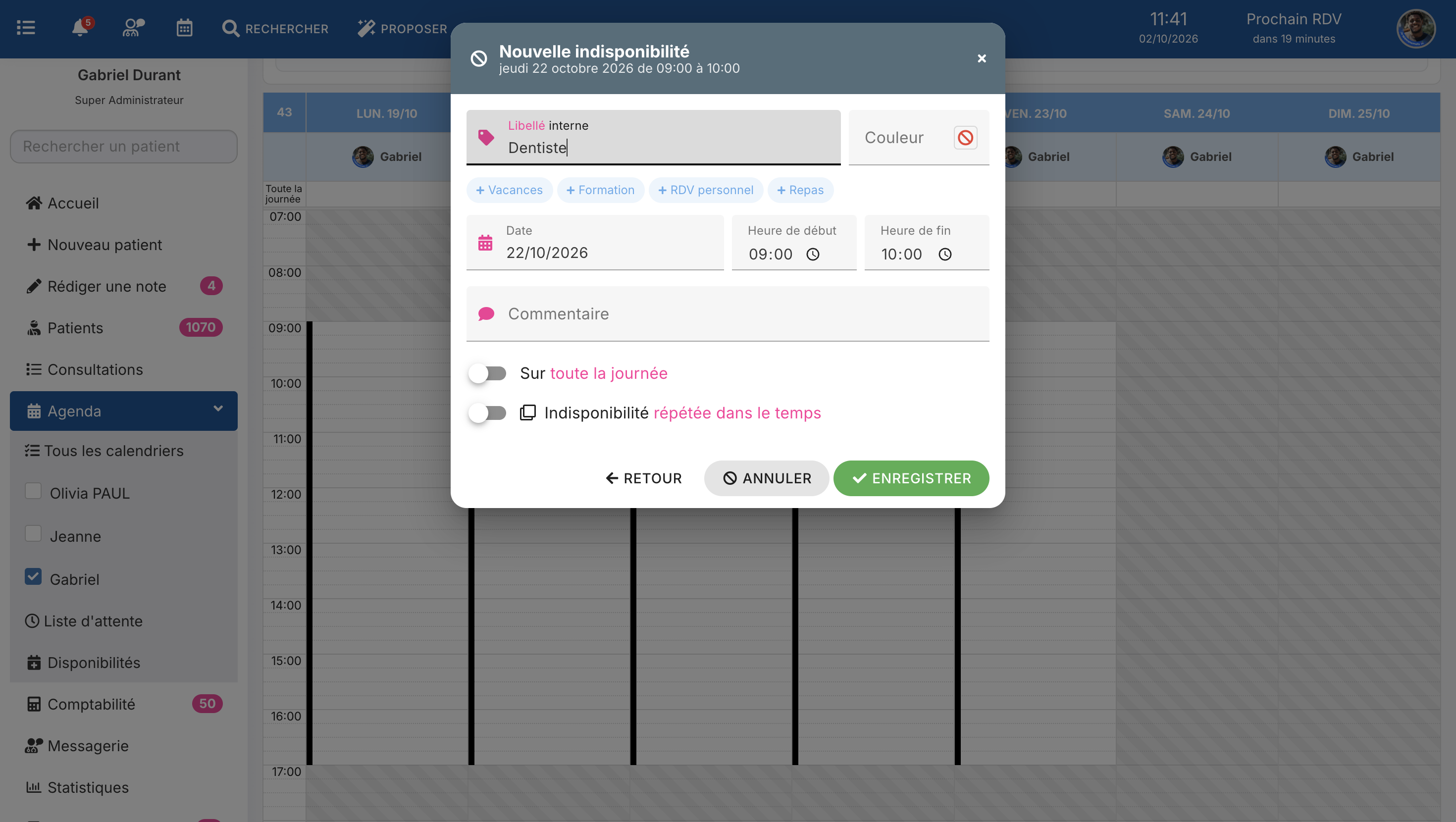Click the RETOUR back button

point(643,478)
